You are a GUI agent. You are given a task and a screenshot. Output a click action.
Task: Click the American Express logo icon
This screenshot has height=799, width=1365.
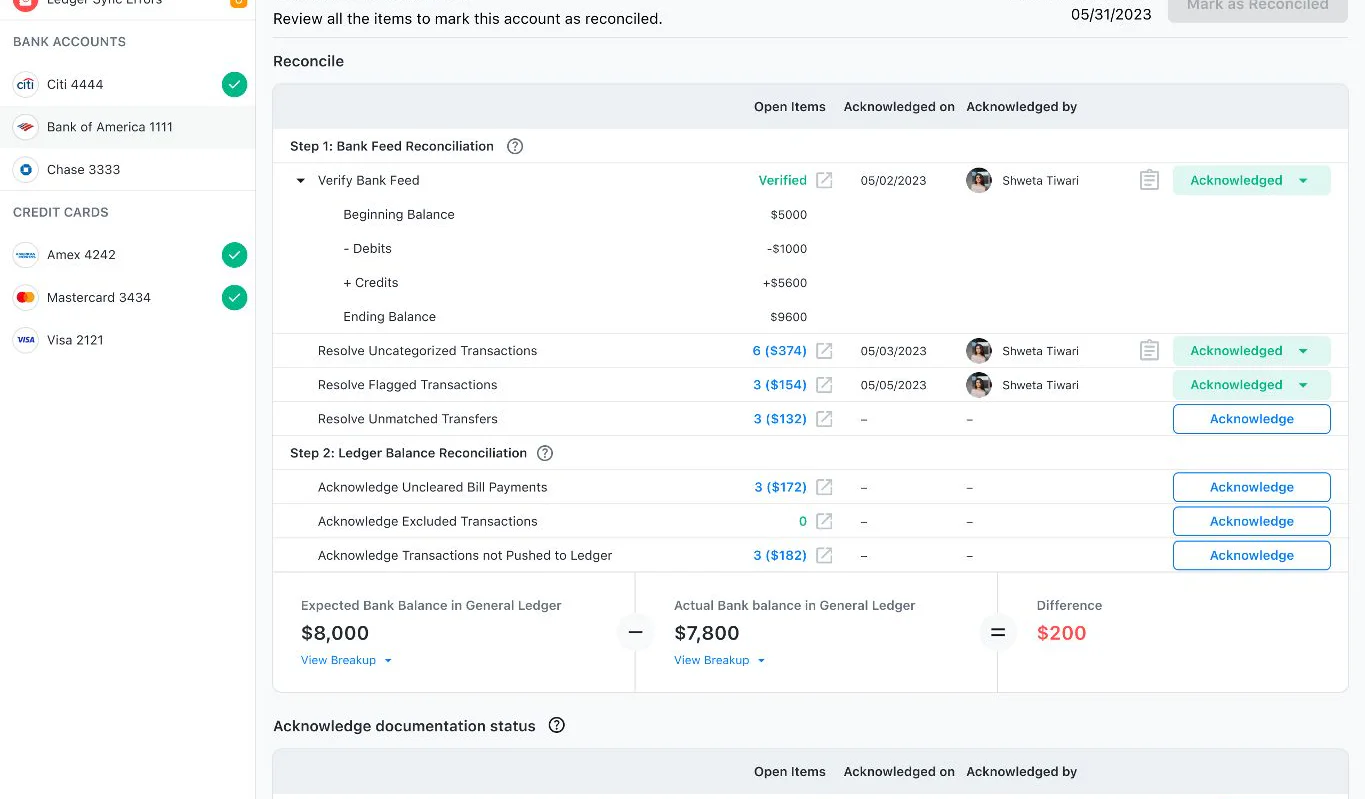[x=25, y=255]
